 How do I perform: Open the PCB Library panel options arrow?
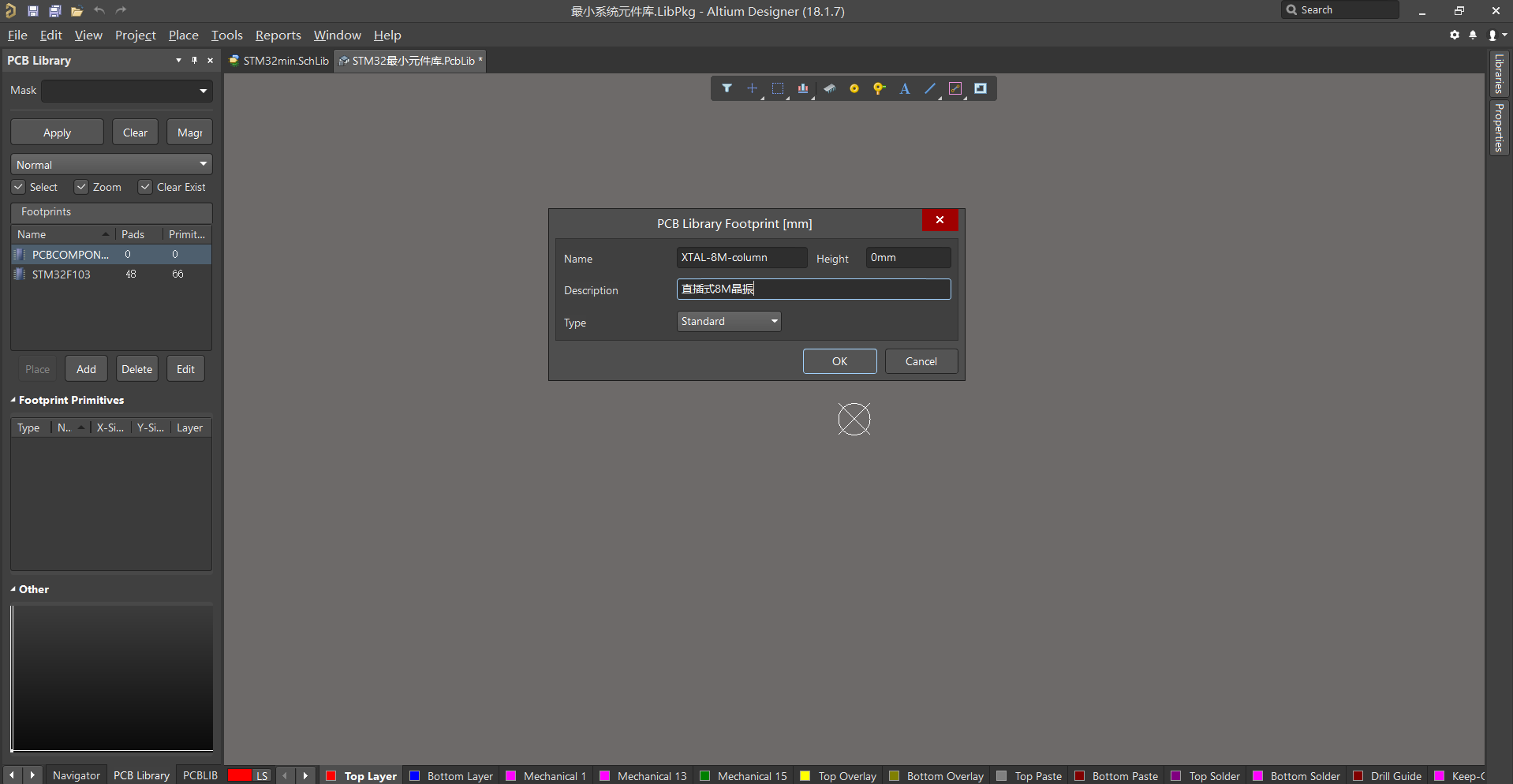[x=178, y=60]
